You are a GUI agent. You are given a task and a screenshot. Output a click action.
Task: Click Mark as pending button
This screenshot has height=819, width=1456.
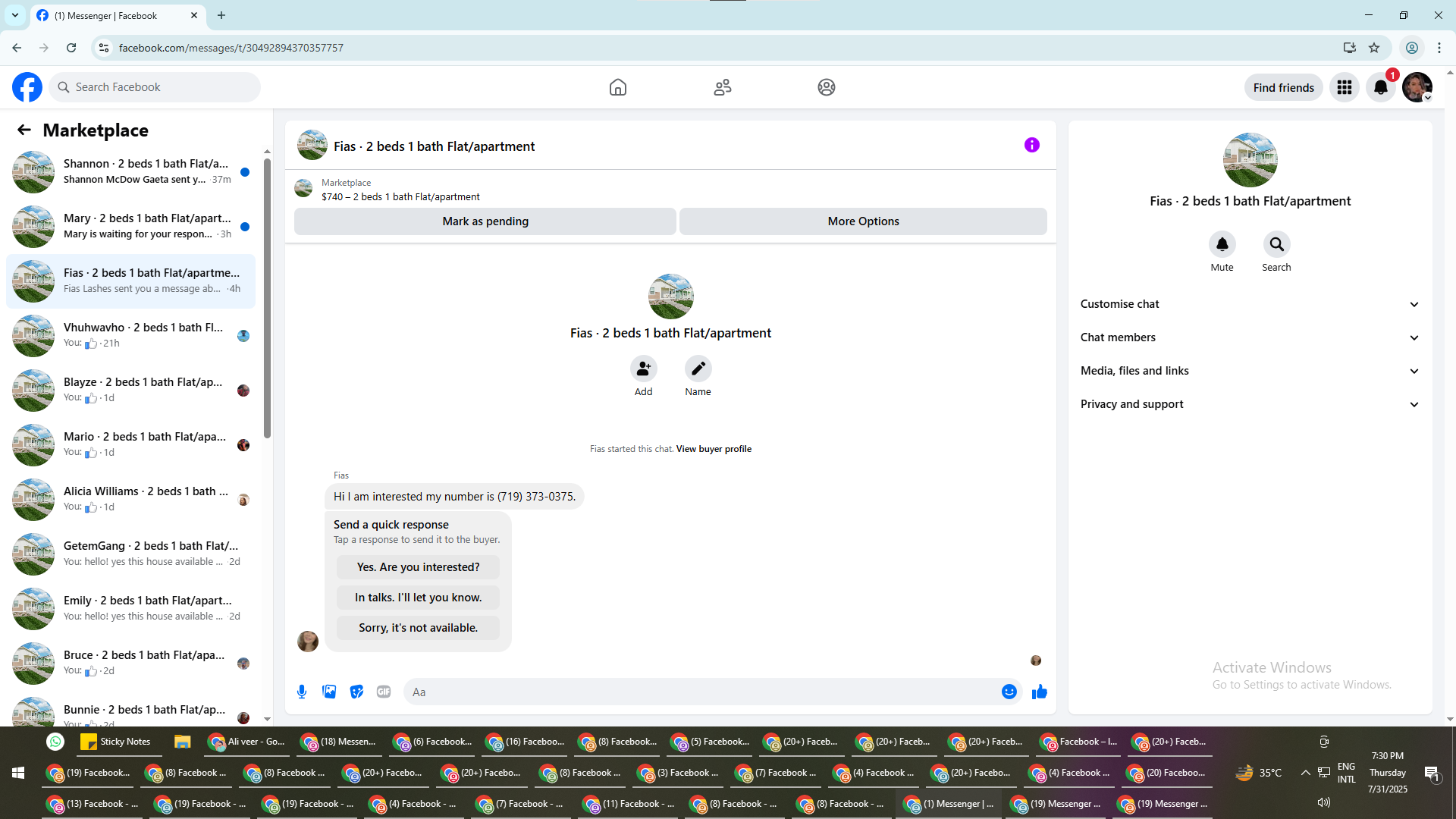485,221
